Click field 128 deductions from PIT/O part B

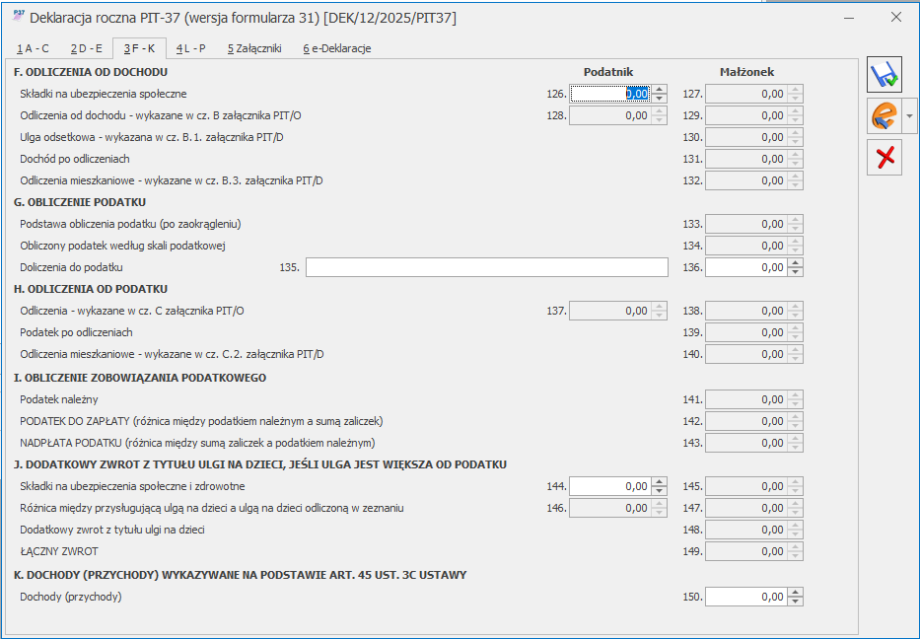coord(618,116)
